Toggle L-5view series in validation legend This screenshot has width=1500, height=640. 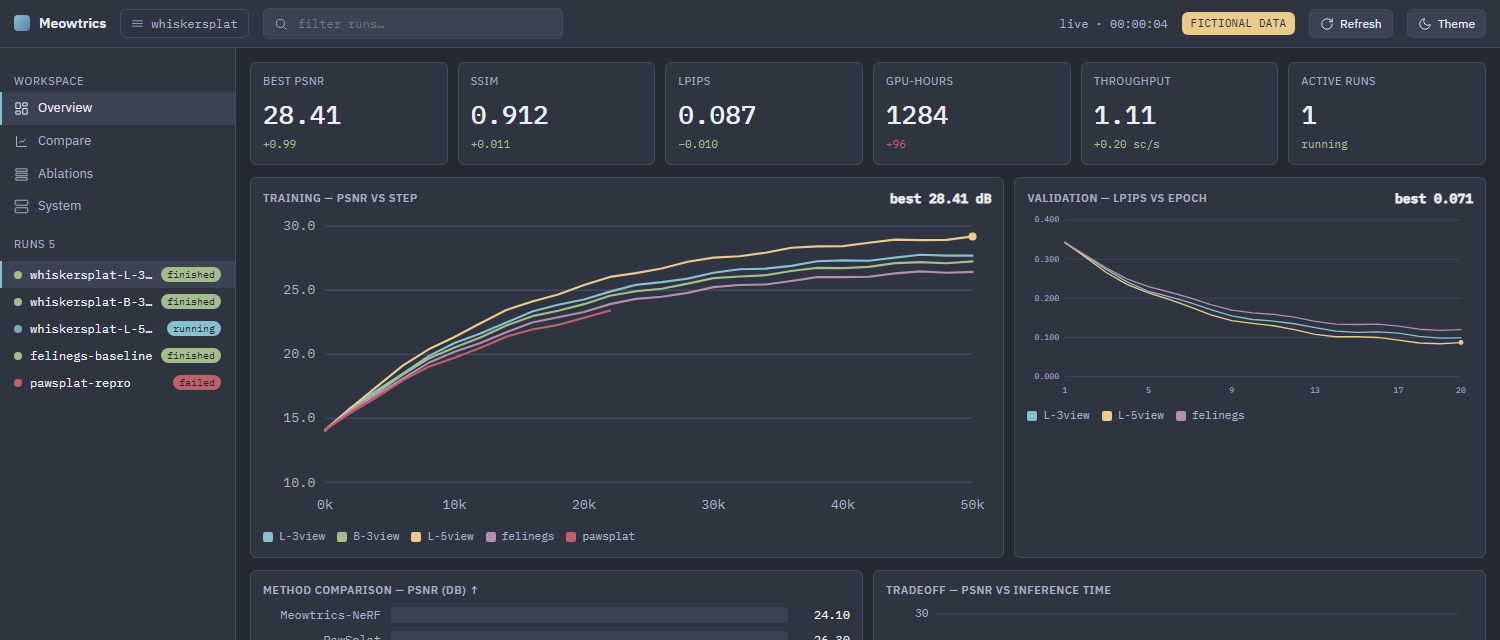pyautogui.click(x=1133, y=415)
